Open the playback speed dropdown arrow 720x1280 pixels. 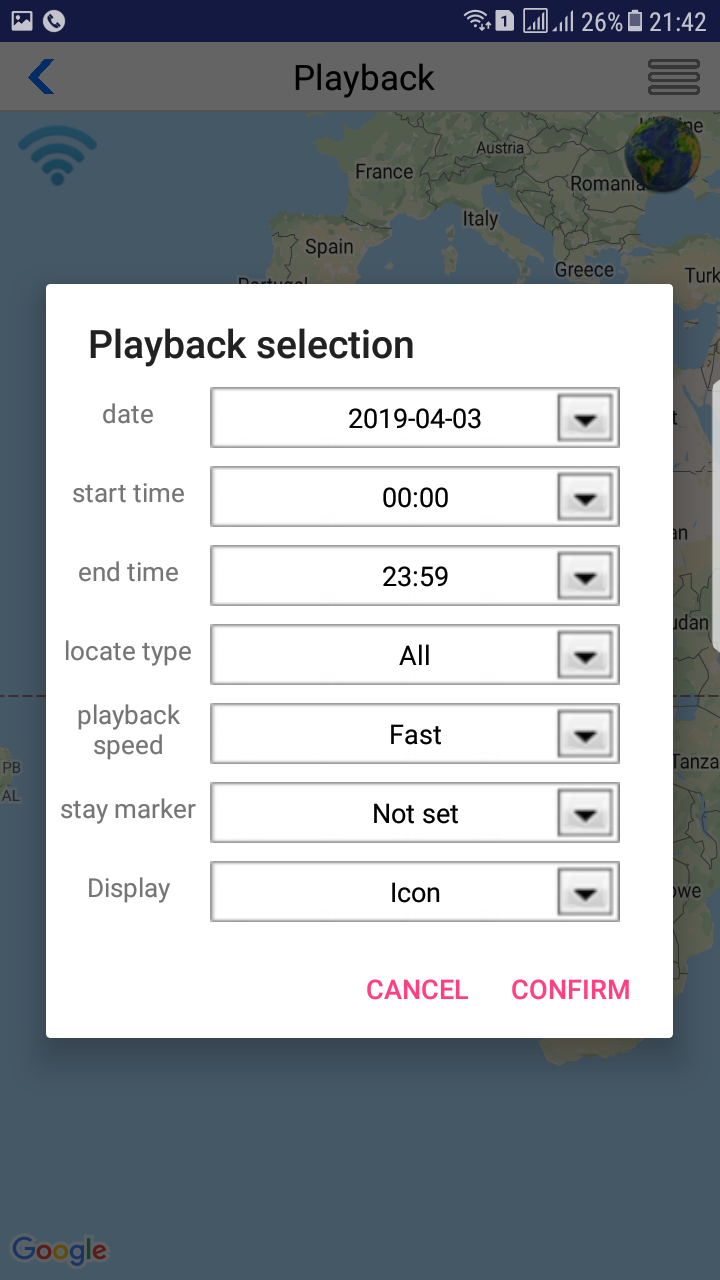pos(585,734)
